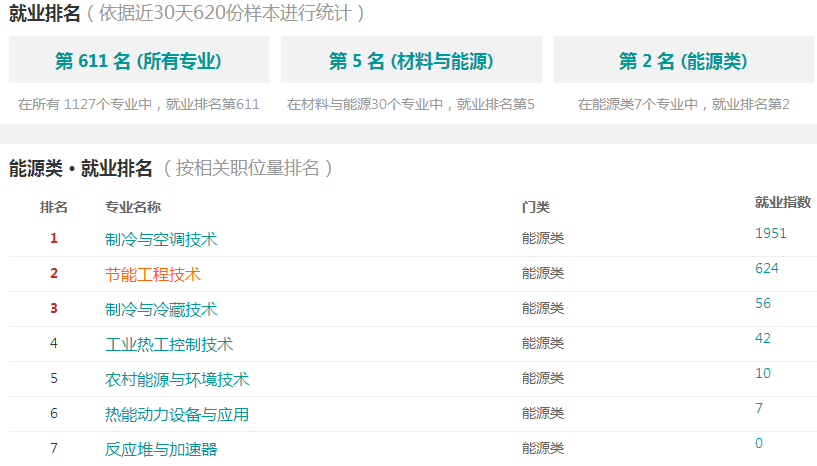Viewport: 817px width, 466px height.
Task: Click the 第 611 名 (所有专业) ranking box
Action: 139,59
